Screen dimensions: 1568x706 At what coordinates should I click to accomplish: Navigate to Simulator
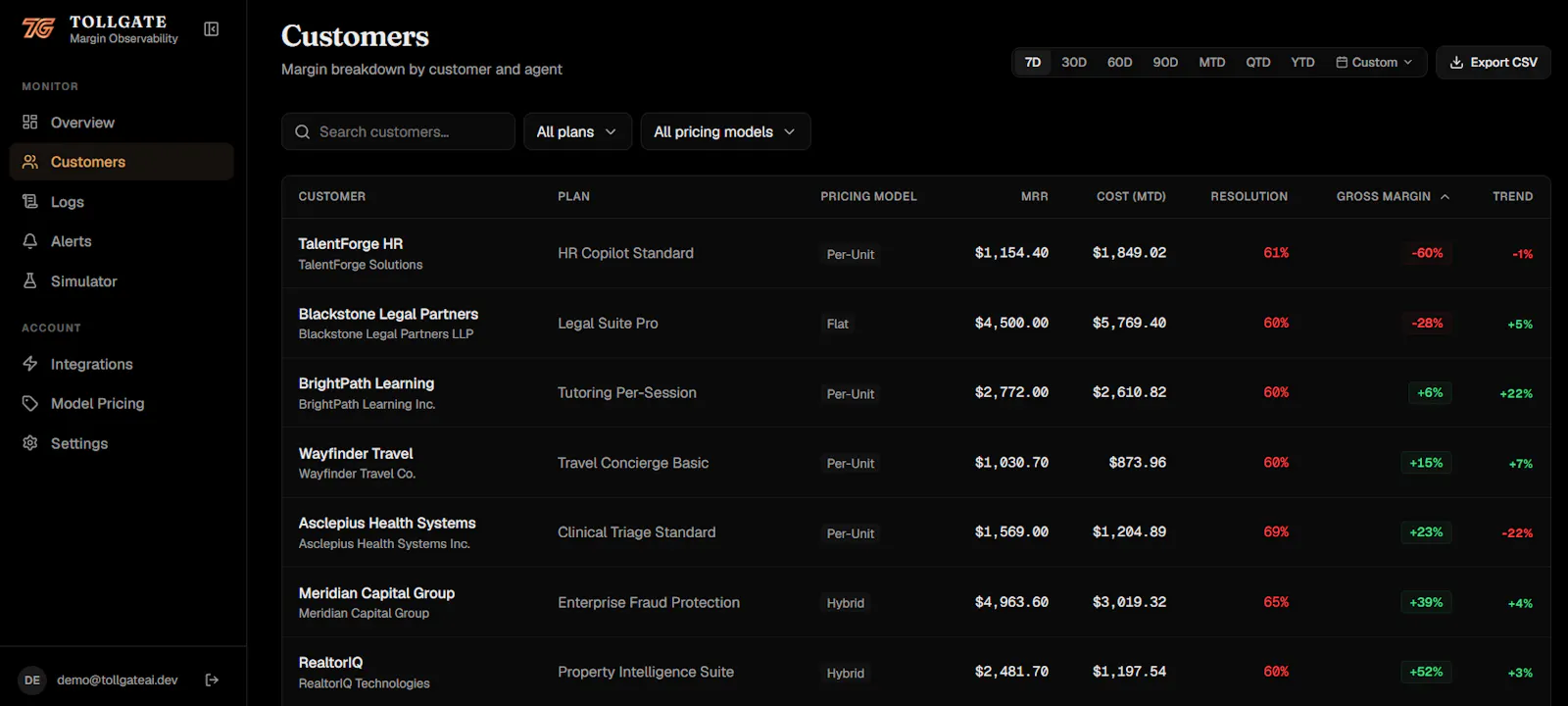pyautogui.click(x=122, y=280)
